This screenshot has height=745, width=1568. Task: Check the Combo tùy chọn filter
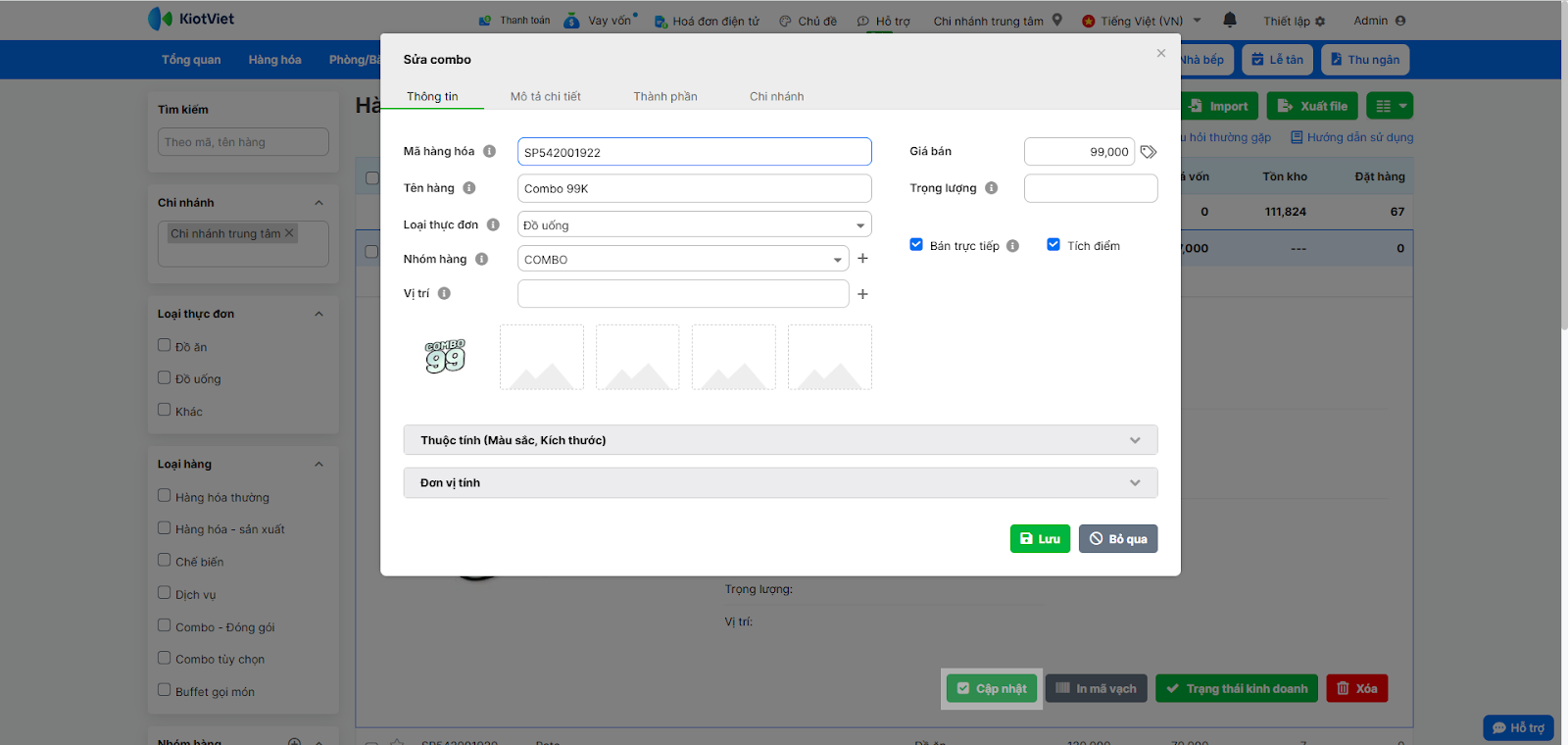165,658
